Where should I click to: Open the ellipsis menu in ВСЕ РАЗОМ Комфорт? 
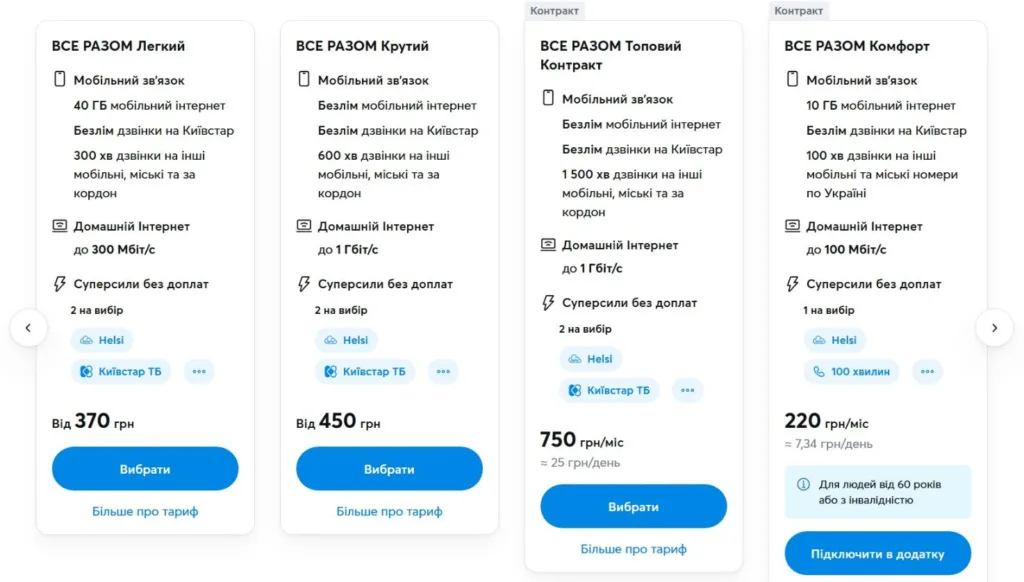click(x=927, y=371)
